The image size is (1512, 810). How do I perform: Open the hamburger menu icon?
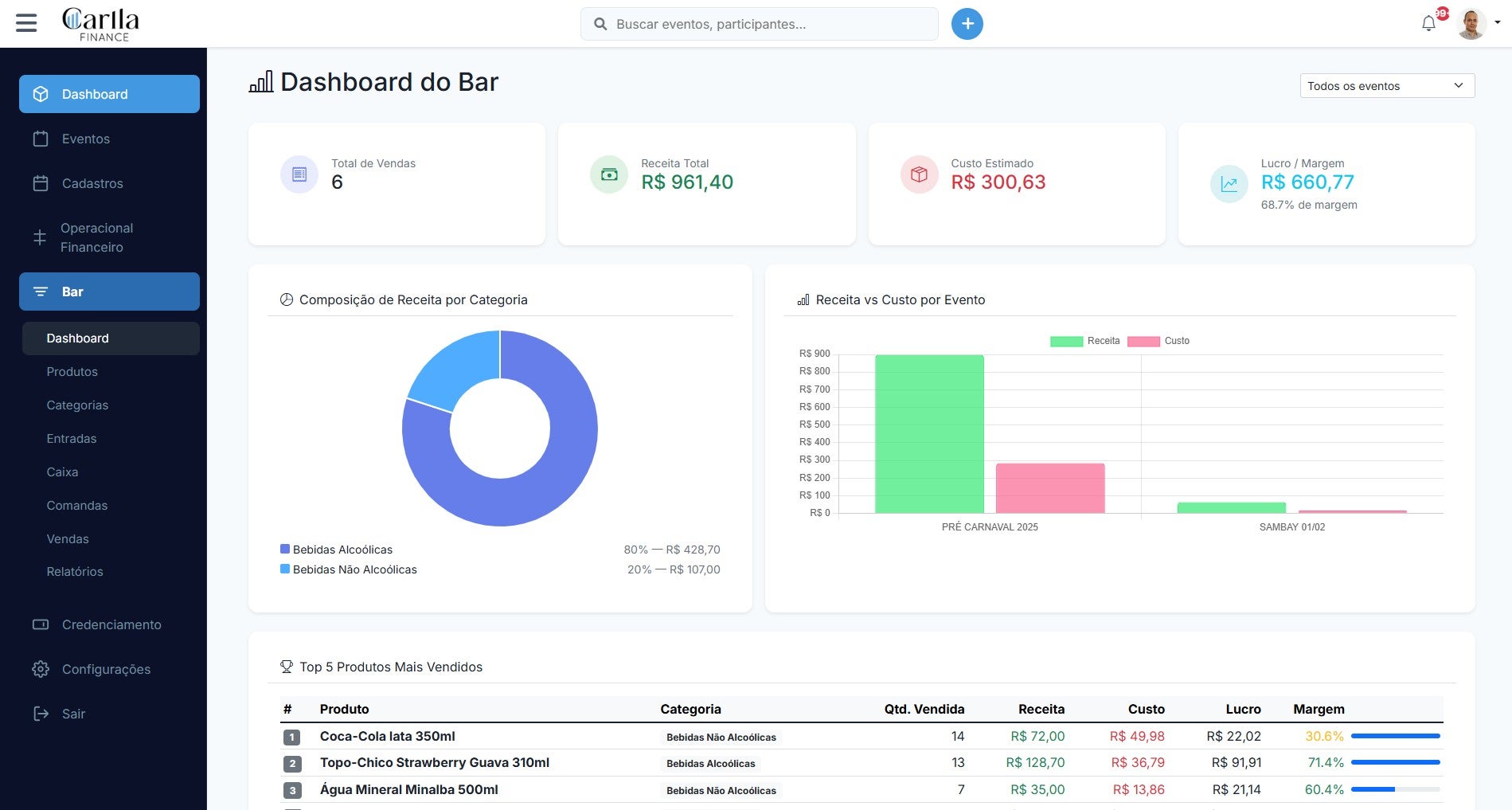(x=26, y=23)
